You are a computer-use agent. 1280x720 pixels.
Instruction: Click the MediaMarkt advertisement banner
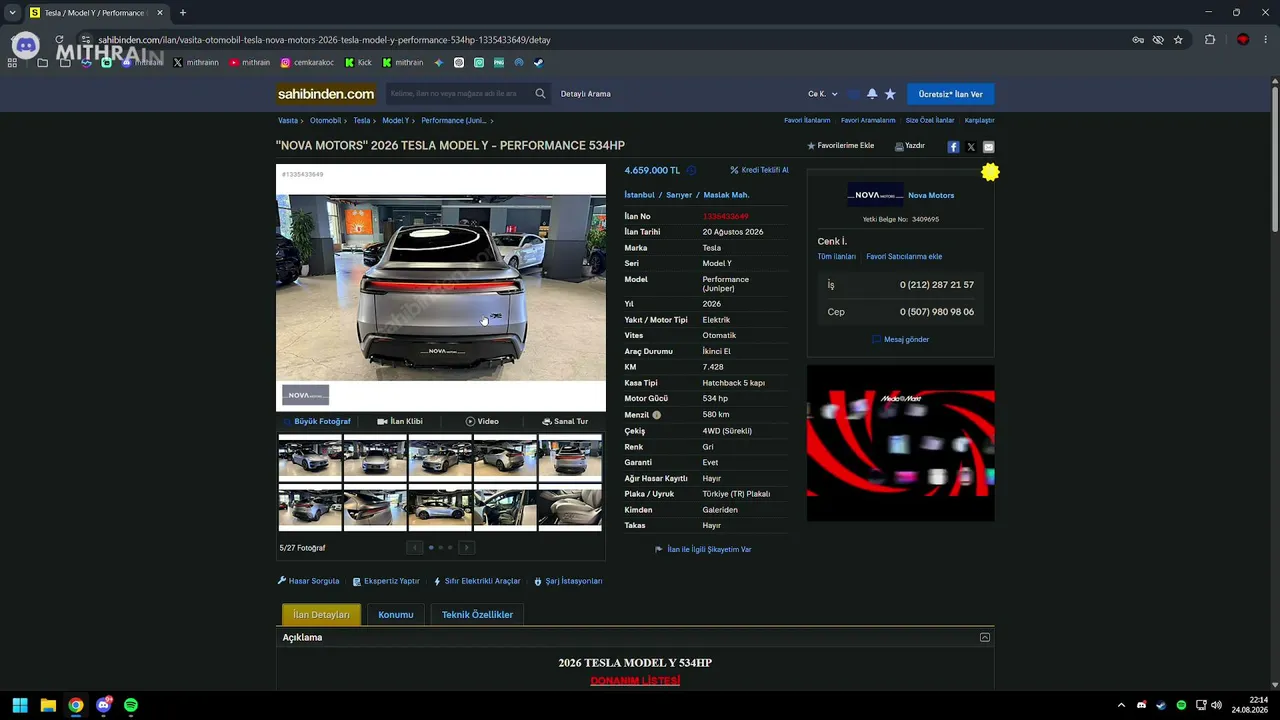point(901,443)
